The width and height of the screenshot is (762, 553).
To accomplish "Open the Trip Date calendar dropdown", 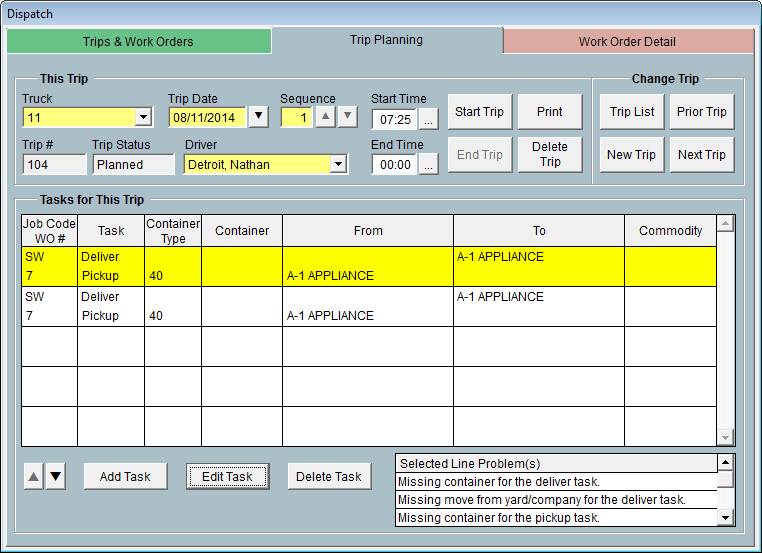I will 259,117.
